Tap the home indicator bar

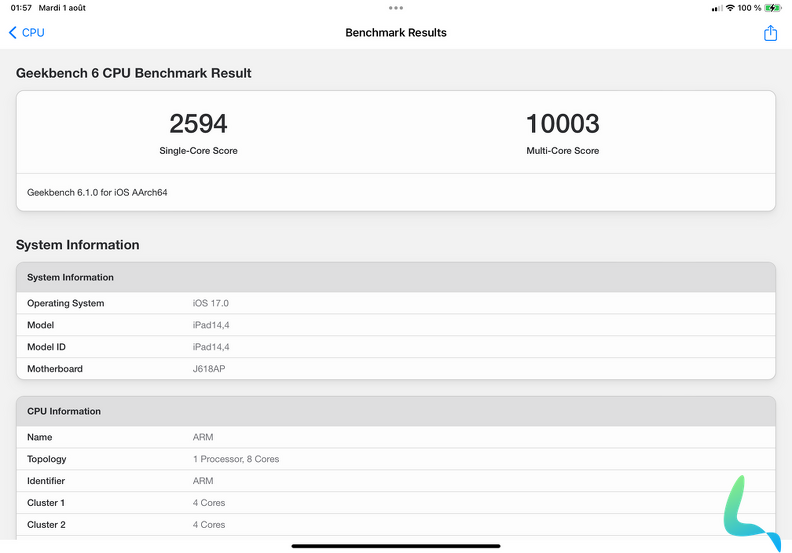point(396,546)
